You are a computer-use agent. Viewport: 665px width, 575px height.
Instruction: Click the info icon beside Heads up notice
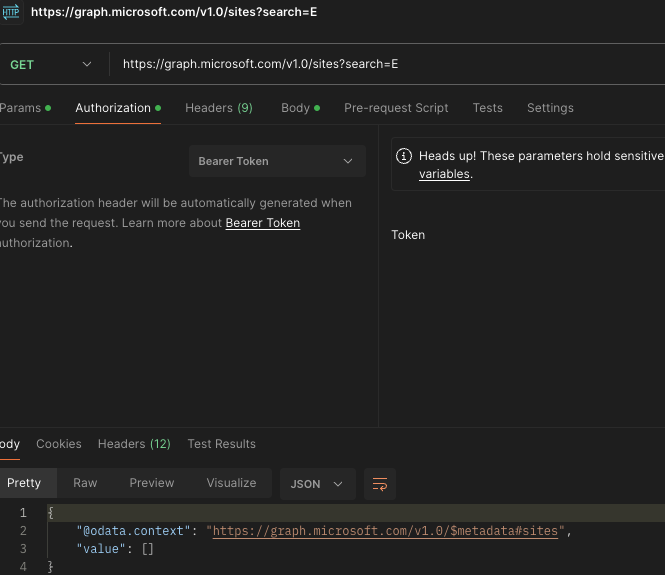(404, 156)
